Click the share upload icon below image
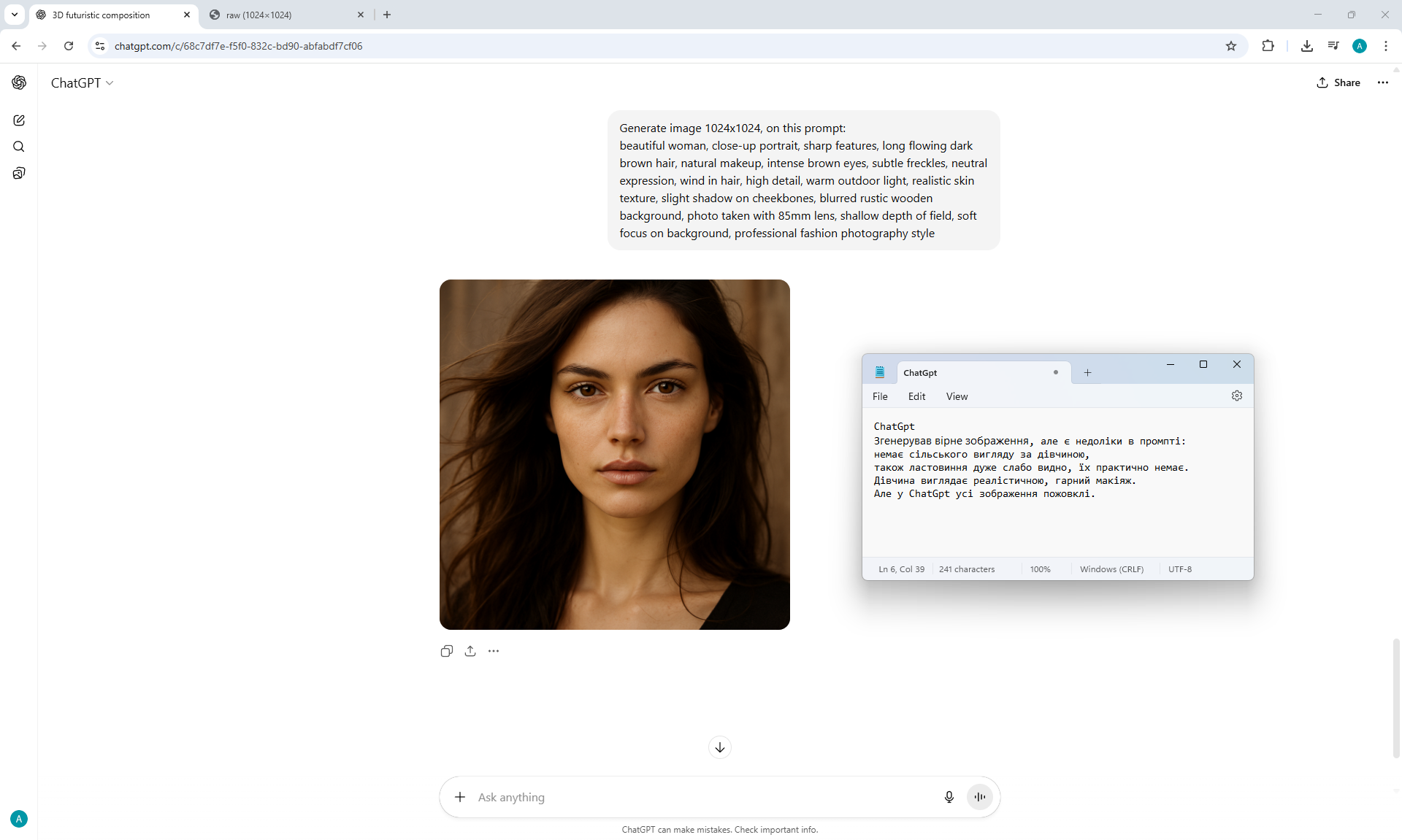 (470, 651)
